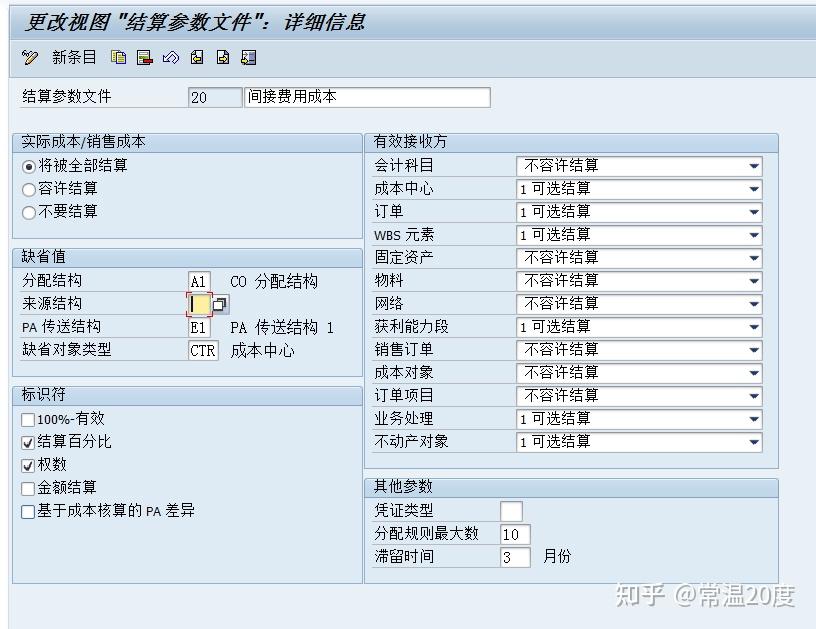The image size is (816, 629).
Task: Click the 删除 delete entry icon
Action: (146, 58)
